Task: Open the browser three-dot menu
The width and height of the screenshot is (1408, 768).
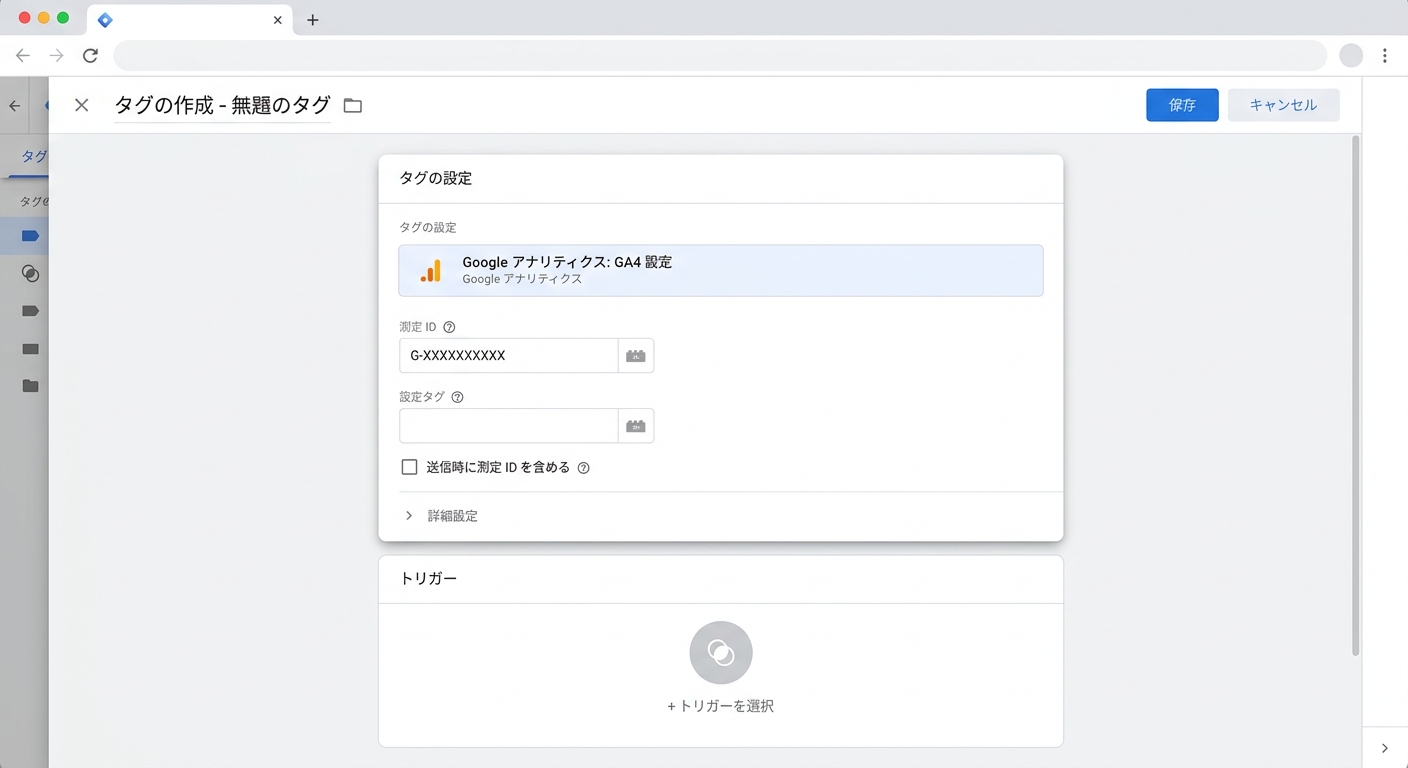Action: click(1385, 56)
